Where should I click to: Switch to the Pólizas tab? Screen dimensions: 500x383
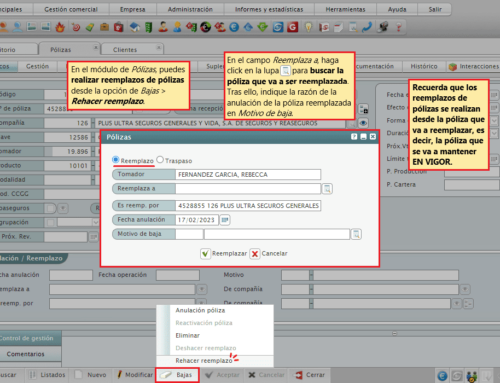tap(61, 50)
